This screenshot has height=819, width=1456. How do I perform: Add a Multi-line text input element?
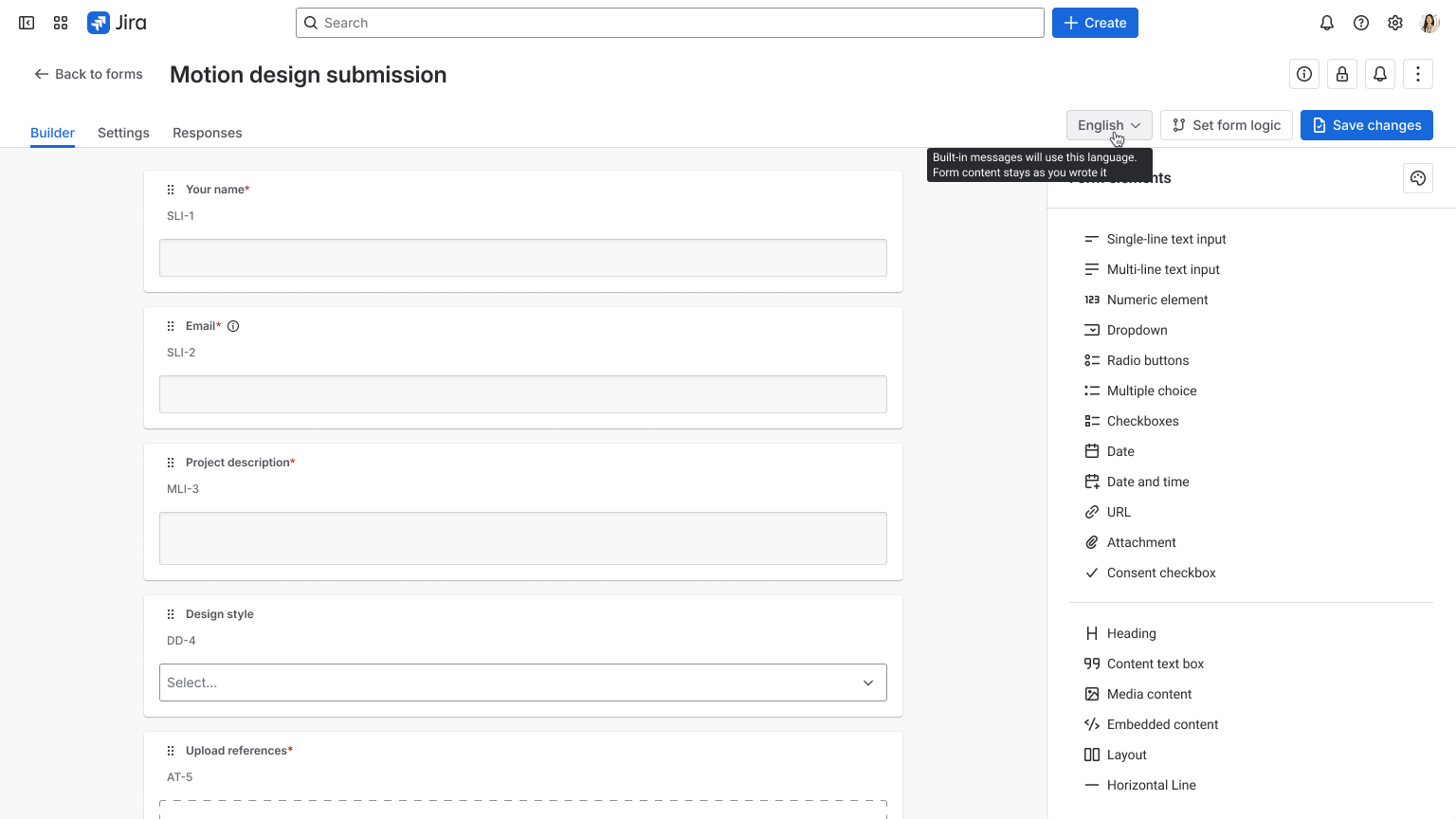coord(1153,269)
